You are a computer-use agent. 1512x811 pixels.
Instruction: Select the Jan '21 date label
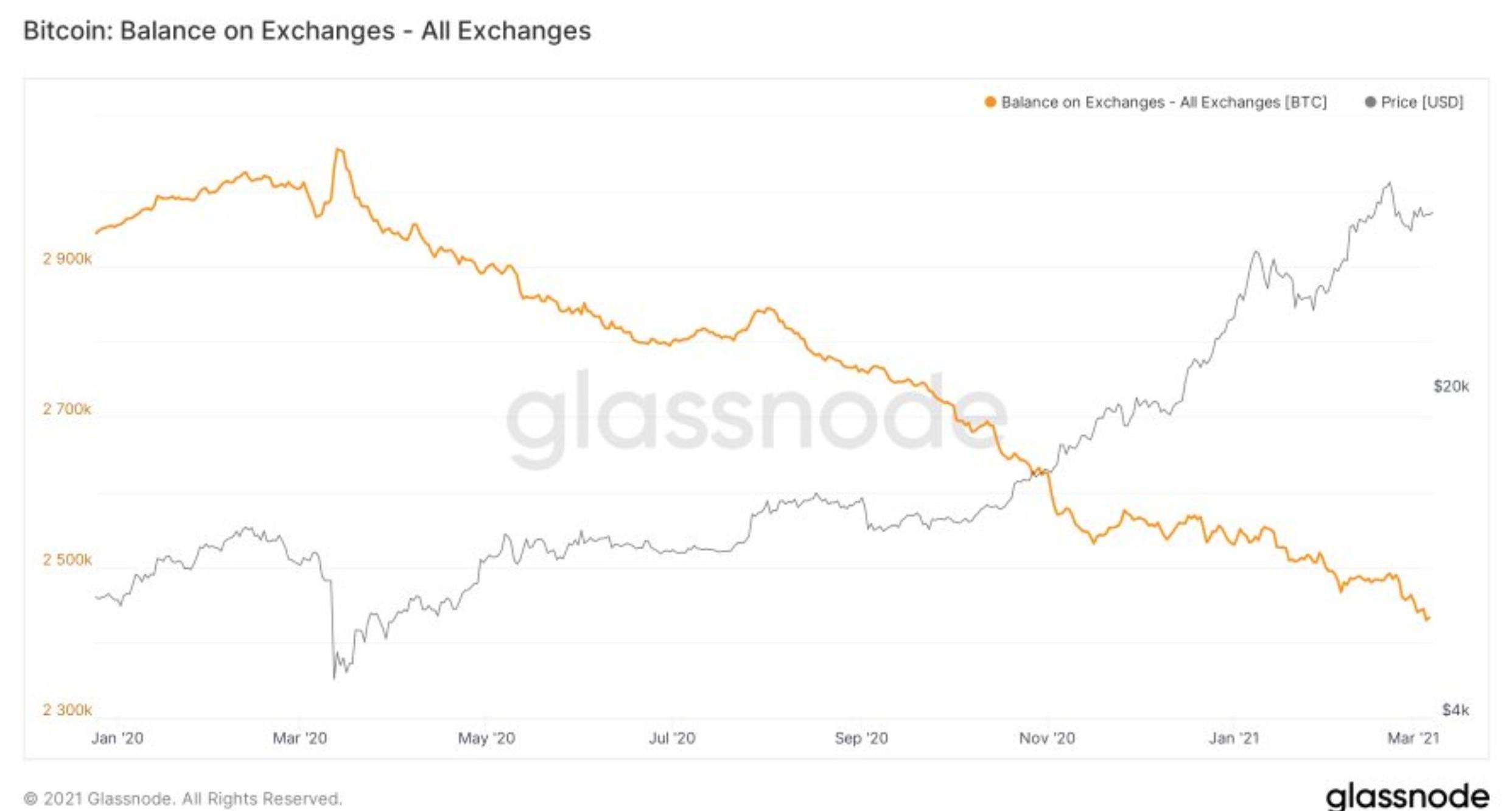point(1234,738)
